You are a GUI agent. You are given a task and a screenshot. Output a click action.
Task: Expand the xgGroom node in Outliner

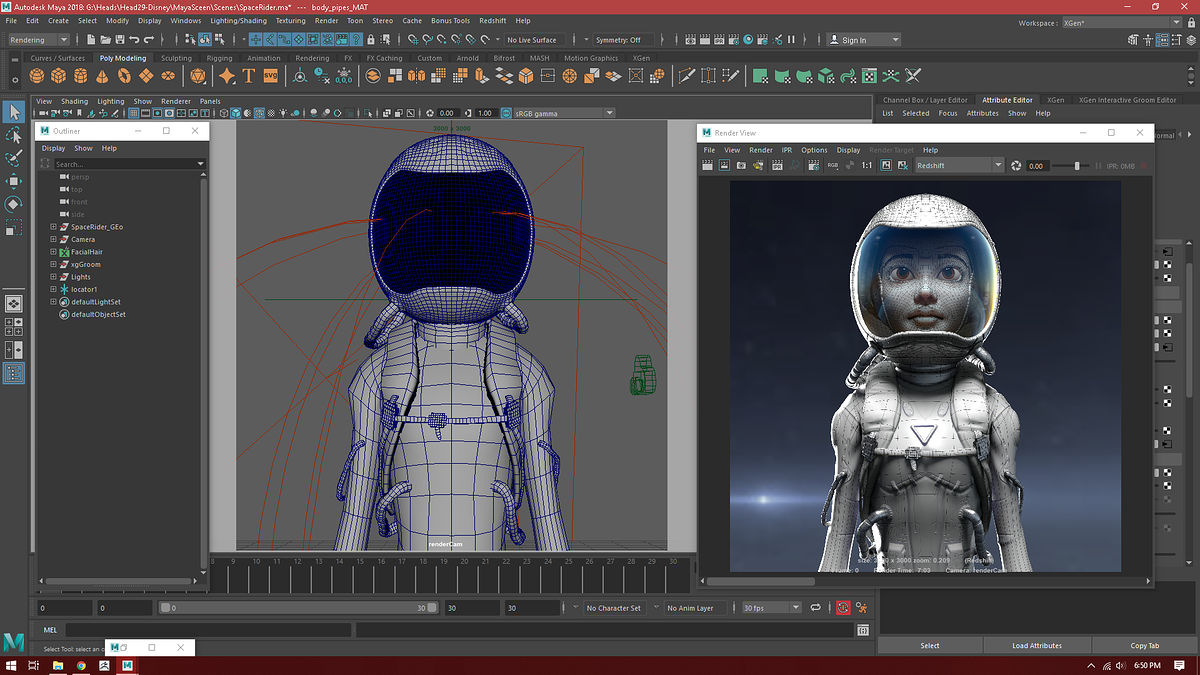tap(53, 264)
